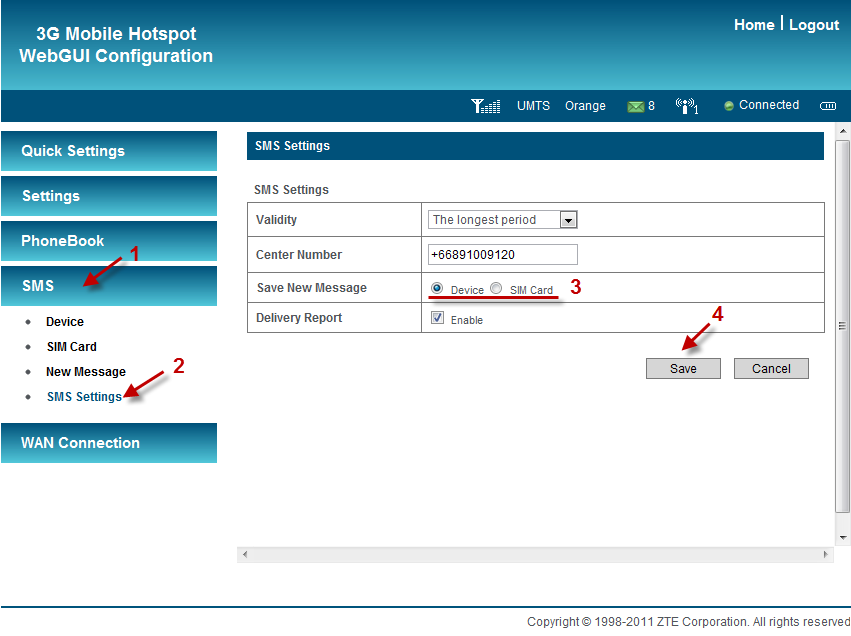Click the battery level icon
851x636 pixels.
pos(827,106)
